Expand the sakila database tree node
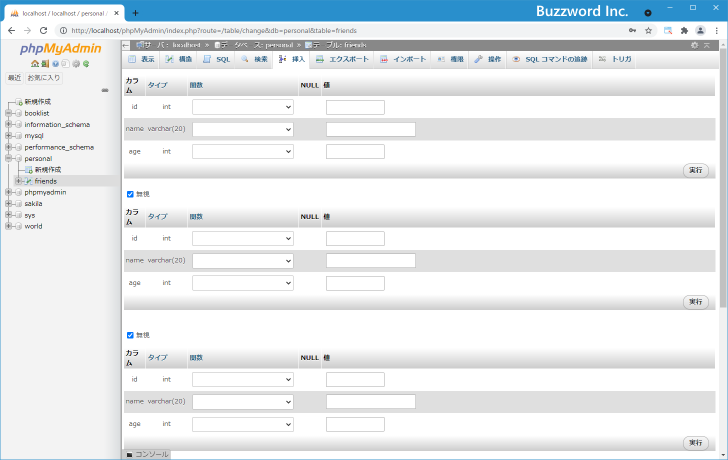This screenshot has width=728, height=460. coord(8,203)
